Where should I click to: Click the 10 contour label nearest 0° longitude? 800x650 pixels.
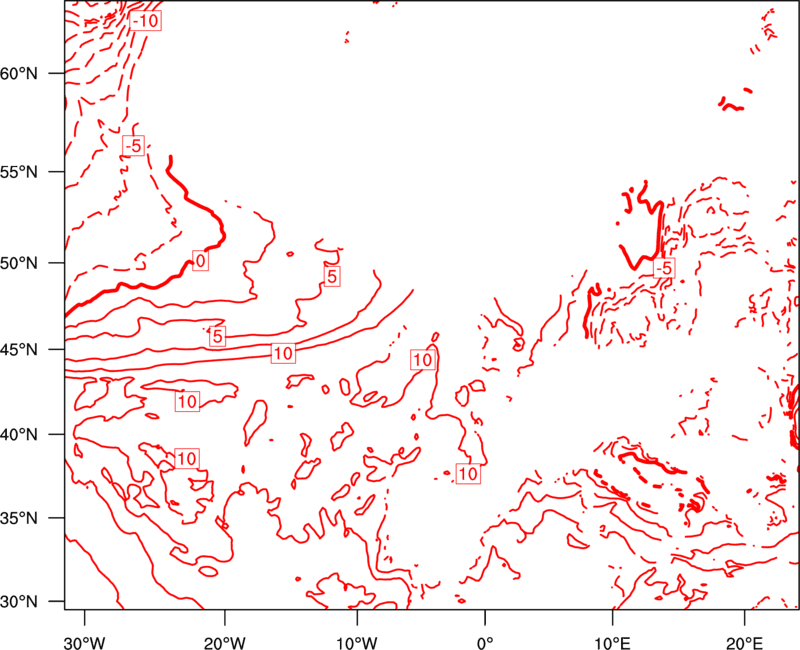point(468,474)
